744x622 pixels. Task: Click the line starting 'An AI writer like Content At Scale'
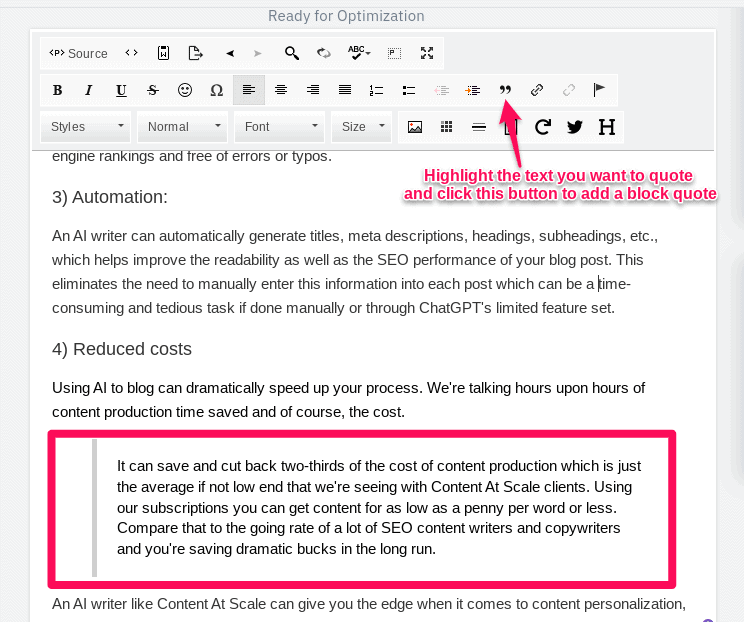[369, 604]
